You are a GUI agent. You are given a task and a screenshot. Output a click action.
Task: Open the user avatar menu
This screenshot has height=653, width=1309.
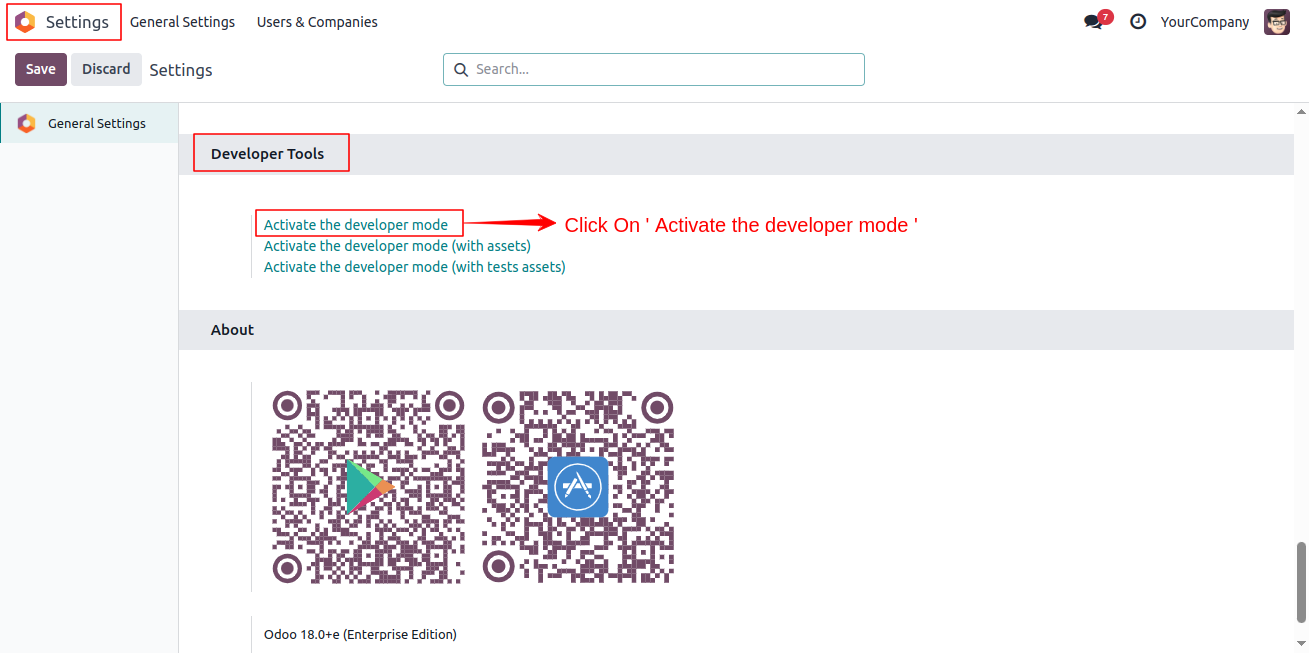click(x=1277, y=22)
